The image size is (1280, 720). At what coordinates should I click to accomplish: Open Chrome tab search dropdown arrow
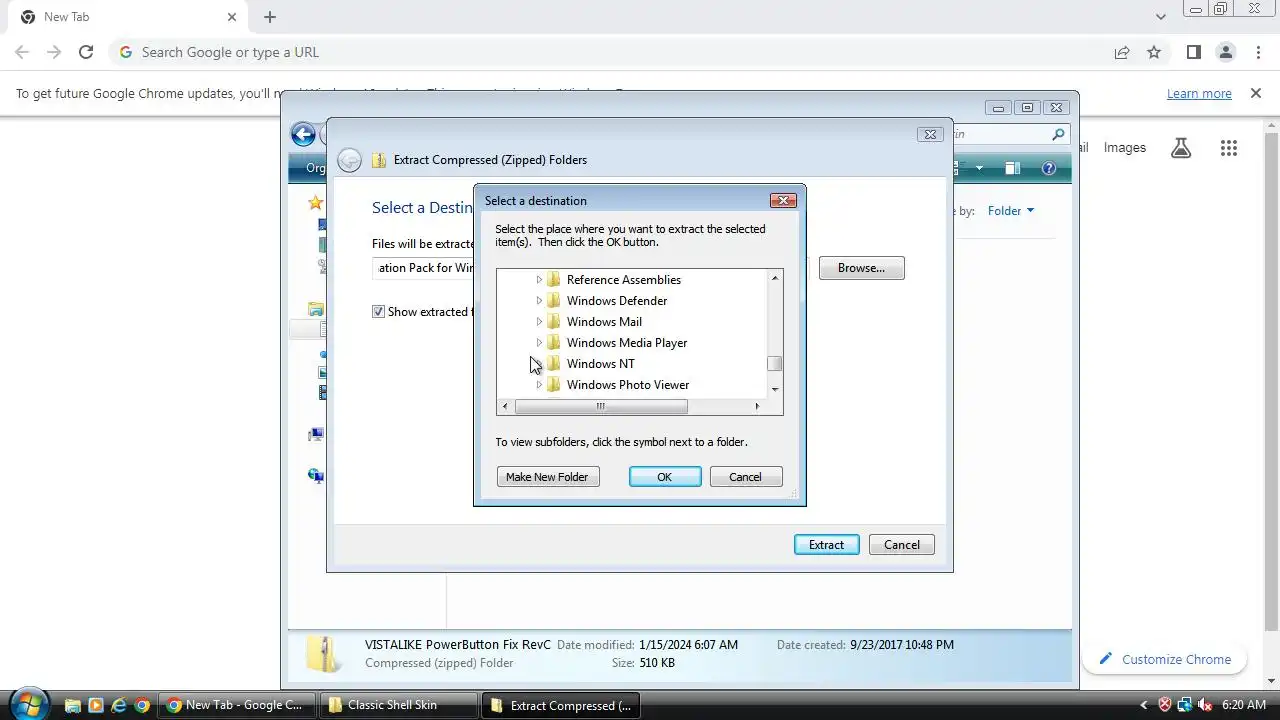pos(1160,17)
